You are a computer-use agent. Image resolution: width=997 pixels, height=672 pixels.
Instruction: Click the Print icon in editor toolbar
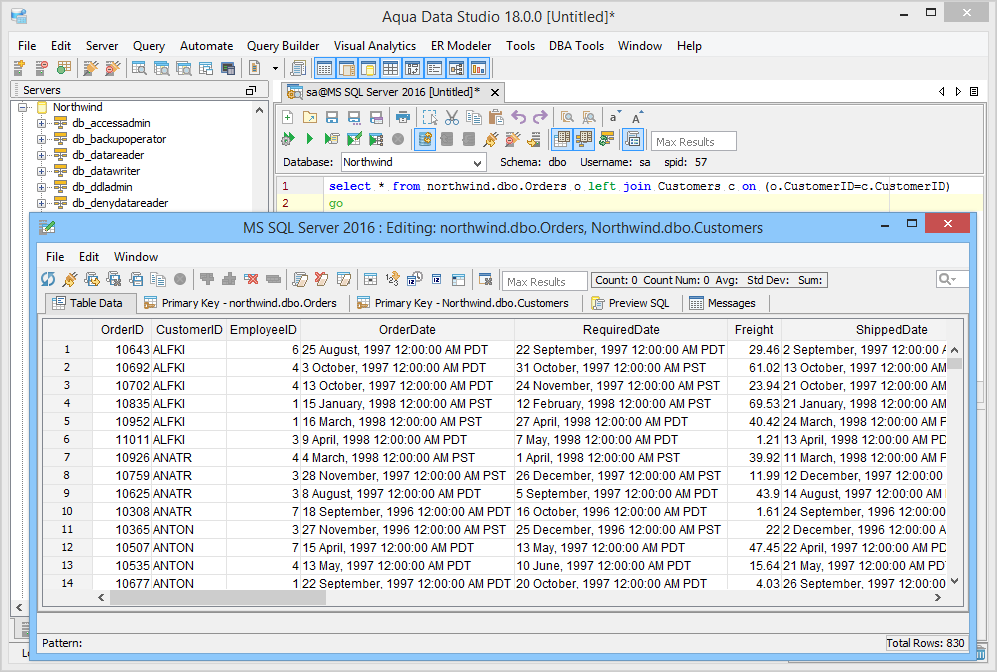(x=403, y=117)
